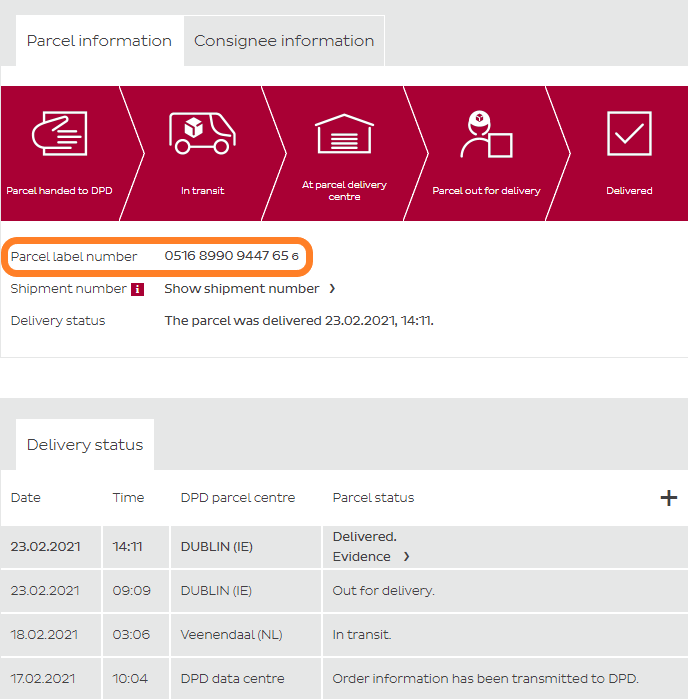This screenshot has height=699, width=688.
Task: Click 23.02.2021 date in the 09:09 row
Action: (45, 591)
